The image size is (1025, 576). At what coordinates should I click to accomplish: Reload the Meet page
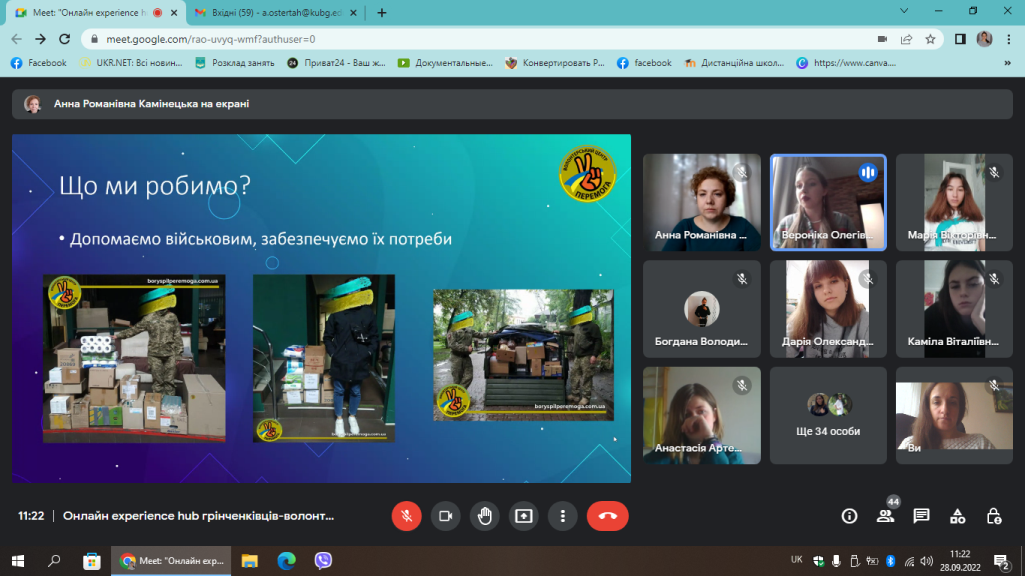click(64, 39)
